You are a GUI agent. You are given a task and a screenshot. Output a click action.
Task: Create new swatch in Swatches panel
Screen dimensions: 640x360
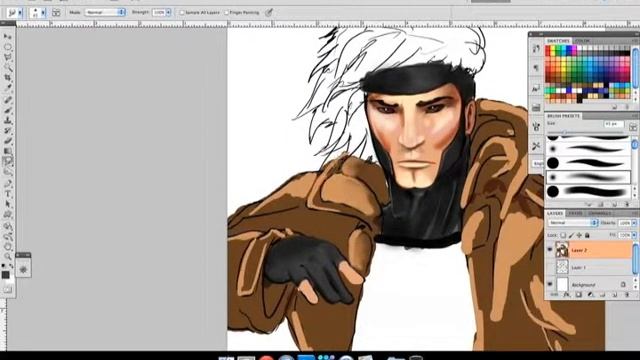[615, 107]
